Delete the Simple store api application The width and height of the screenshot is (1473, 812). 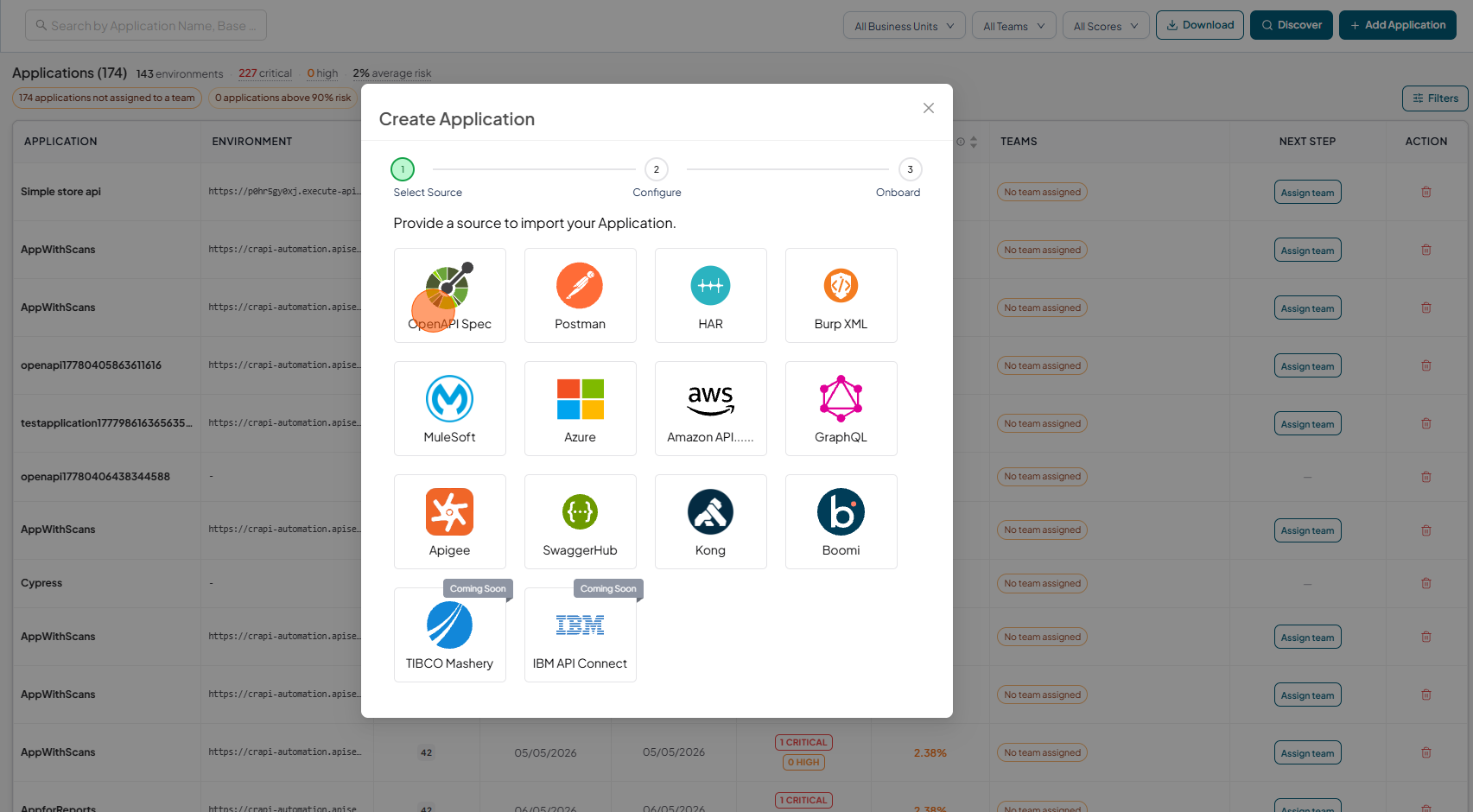pos(1426,192)
